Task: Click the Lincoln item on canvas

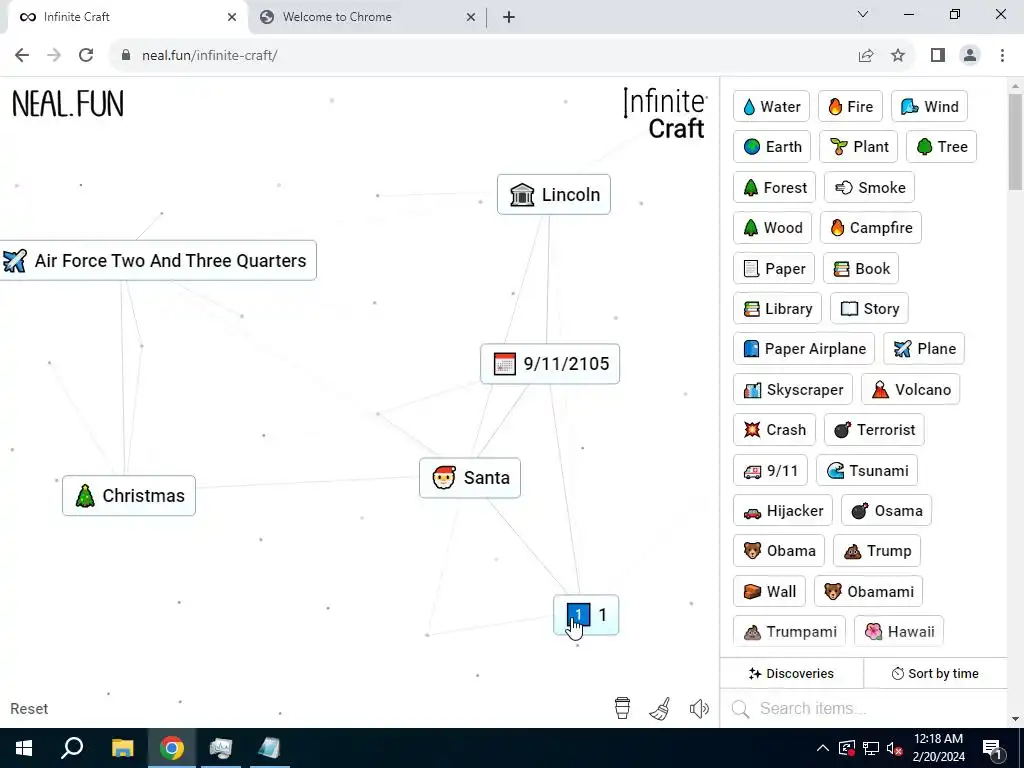Action: [x=554, y=195]
